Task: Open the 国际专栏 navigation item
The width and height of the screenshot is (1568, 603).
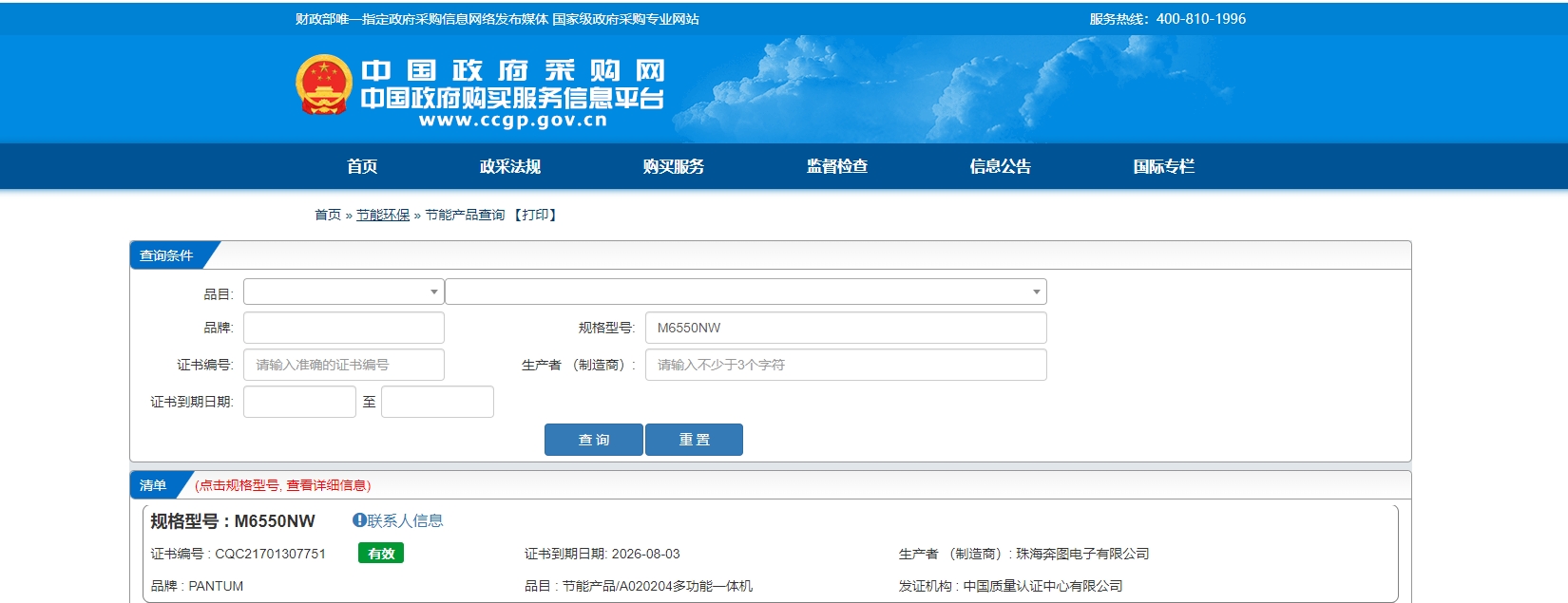Action: [1164, 166]
